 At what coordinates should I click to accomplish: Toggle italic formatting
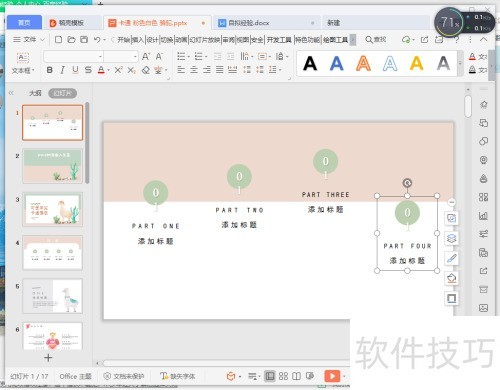pos(62,70)
